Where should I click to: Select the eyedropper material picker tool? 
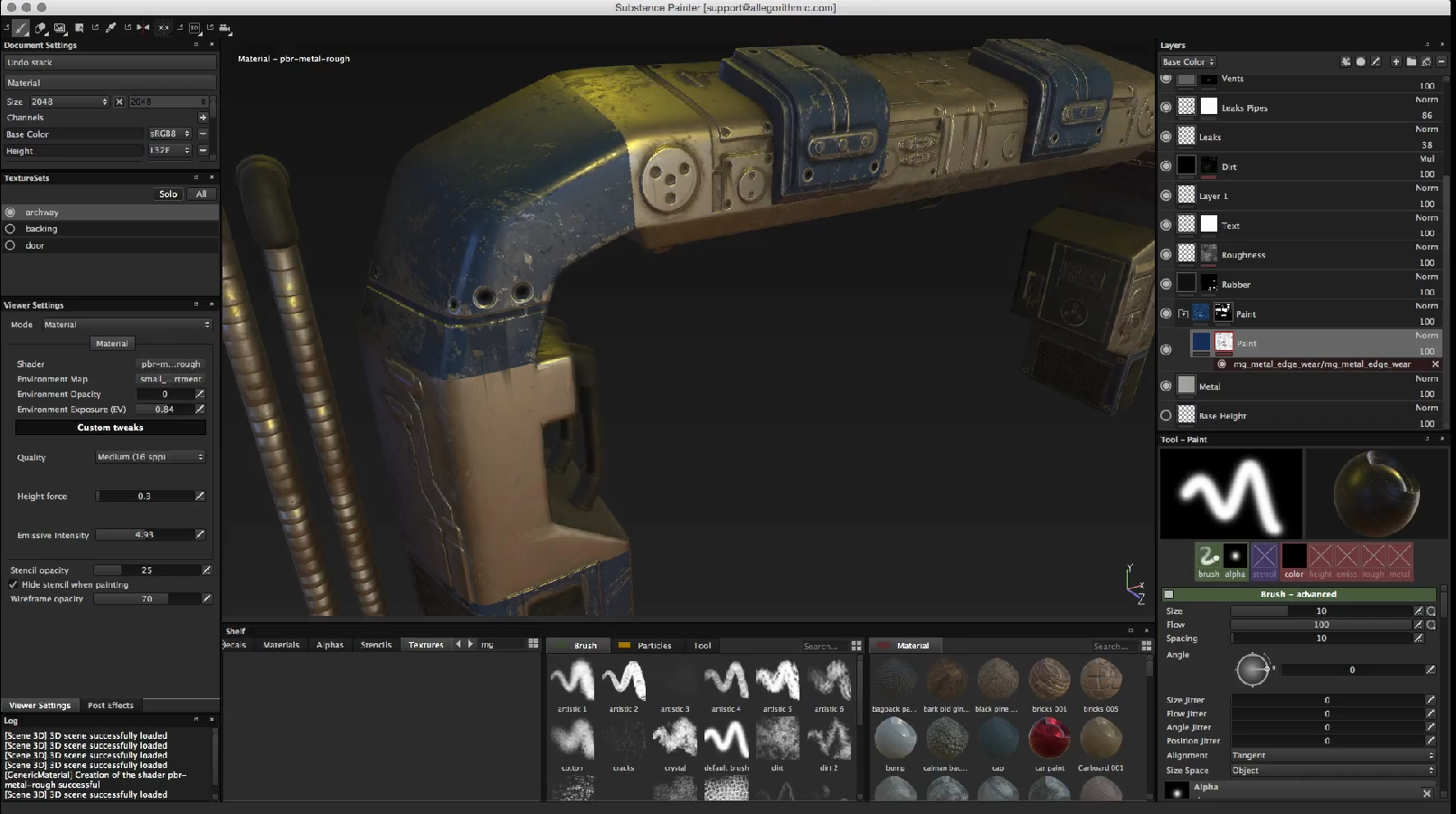(x=111, y=28)
